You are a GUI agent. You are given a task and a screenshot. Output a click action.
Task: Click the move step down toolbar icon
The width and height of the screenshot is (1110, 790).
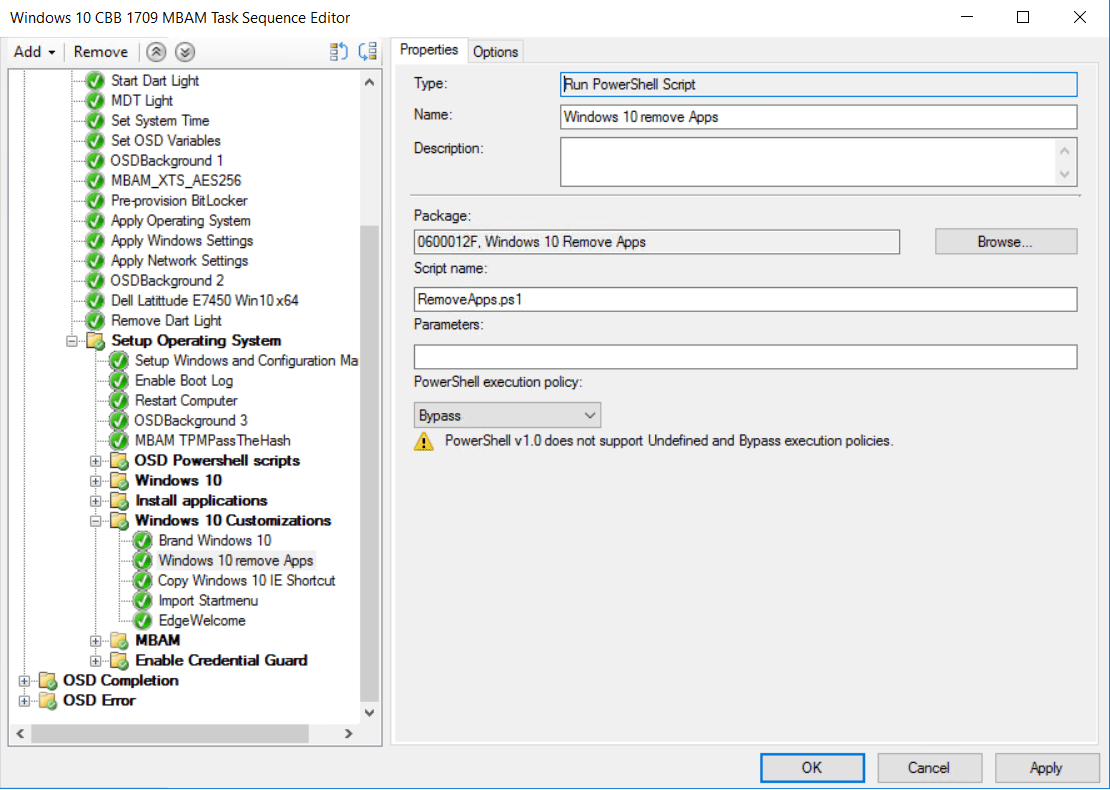click(x=184, y=51)
